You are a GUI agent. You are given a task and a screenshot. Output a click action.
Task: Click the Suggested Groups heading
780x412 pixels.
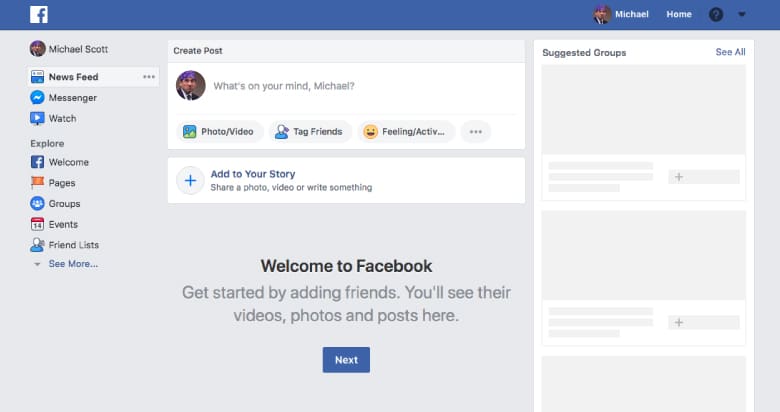(x=584, y=53)
